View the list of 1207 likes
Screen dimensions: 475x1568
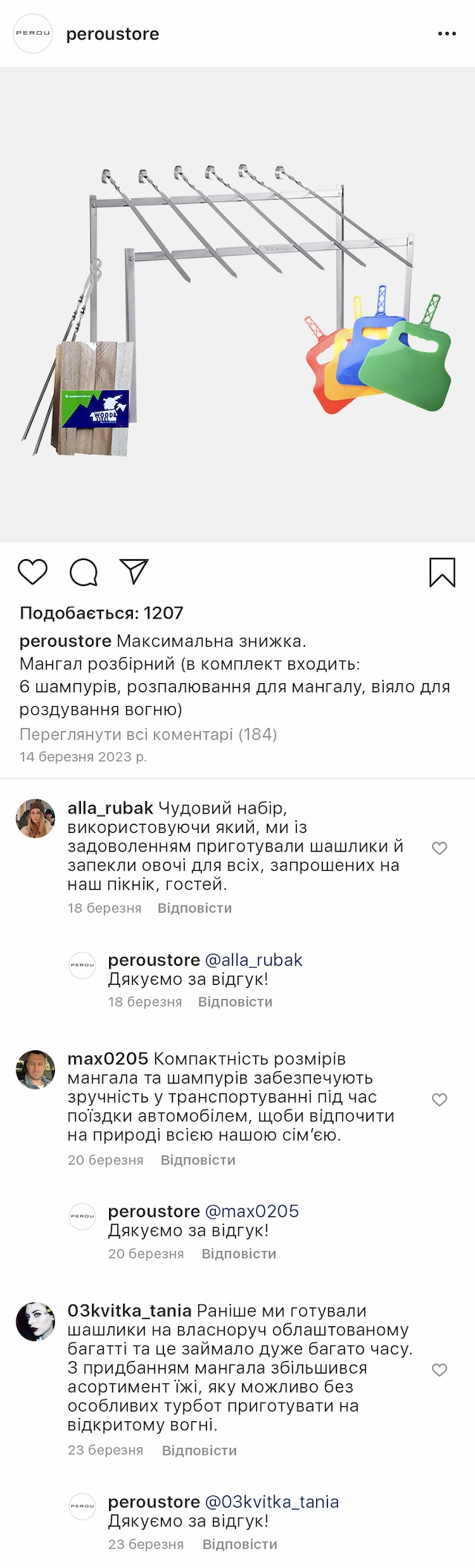pyautogui.click(x=102, y=613)
